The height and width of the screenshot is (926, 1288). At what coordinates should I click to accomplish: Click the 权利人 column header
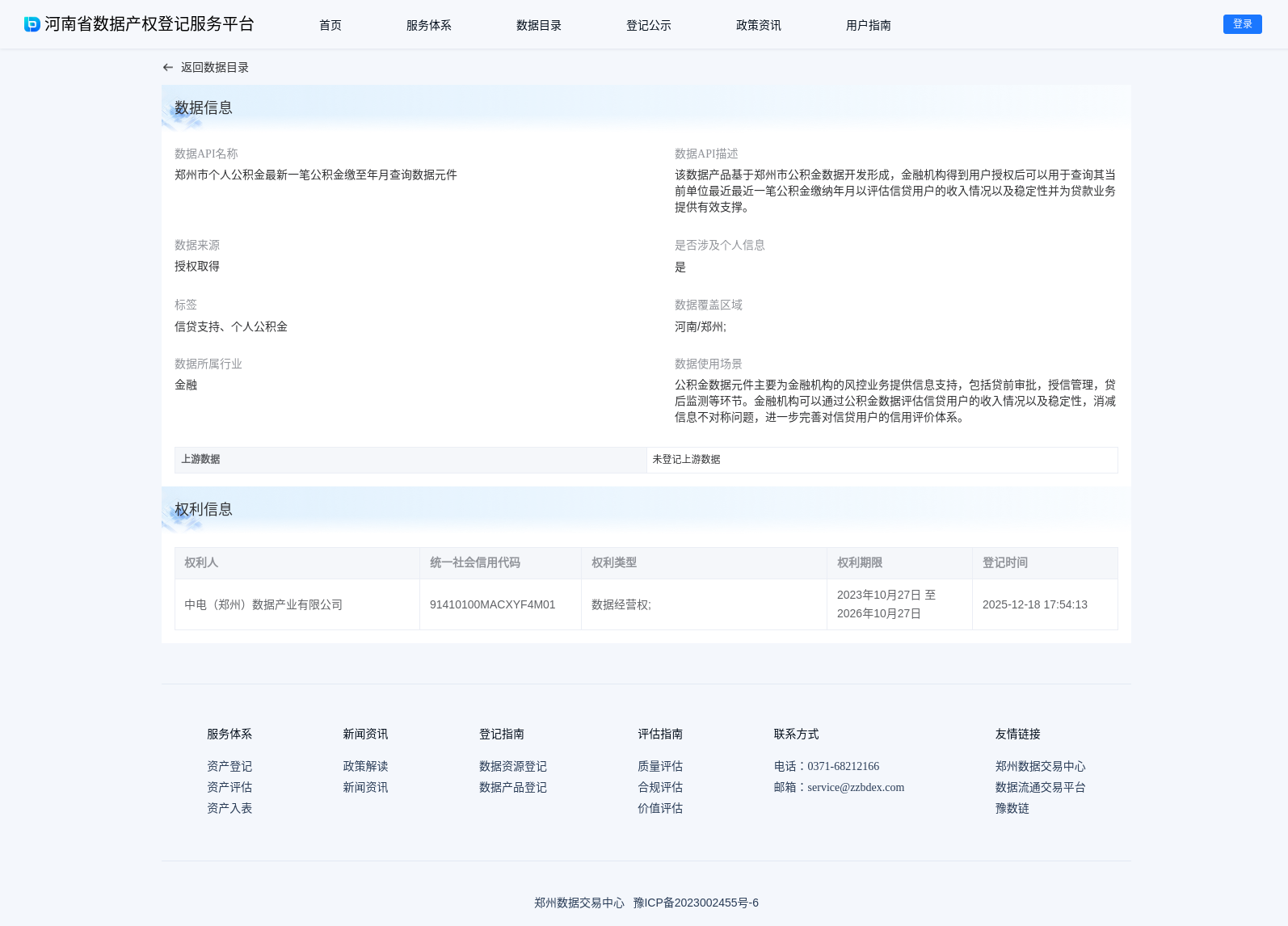297,563
